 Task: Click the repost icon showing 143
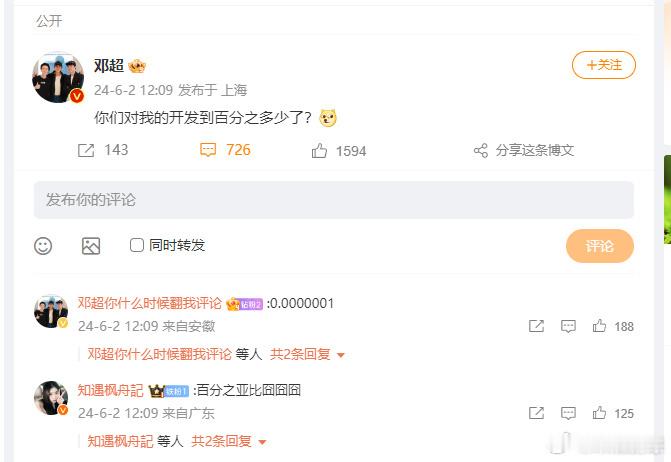click(86, 151)
